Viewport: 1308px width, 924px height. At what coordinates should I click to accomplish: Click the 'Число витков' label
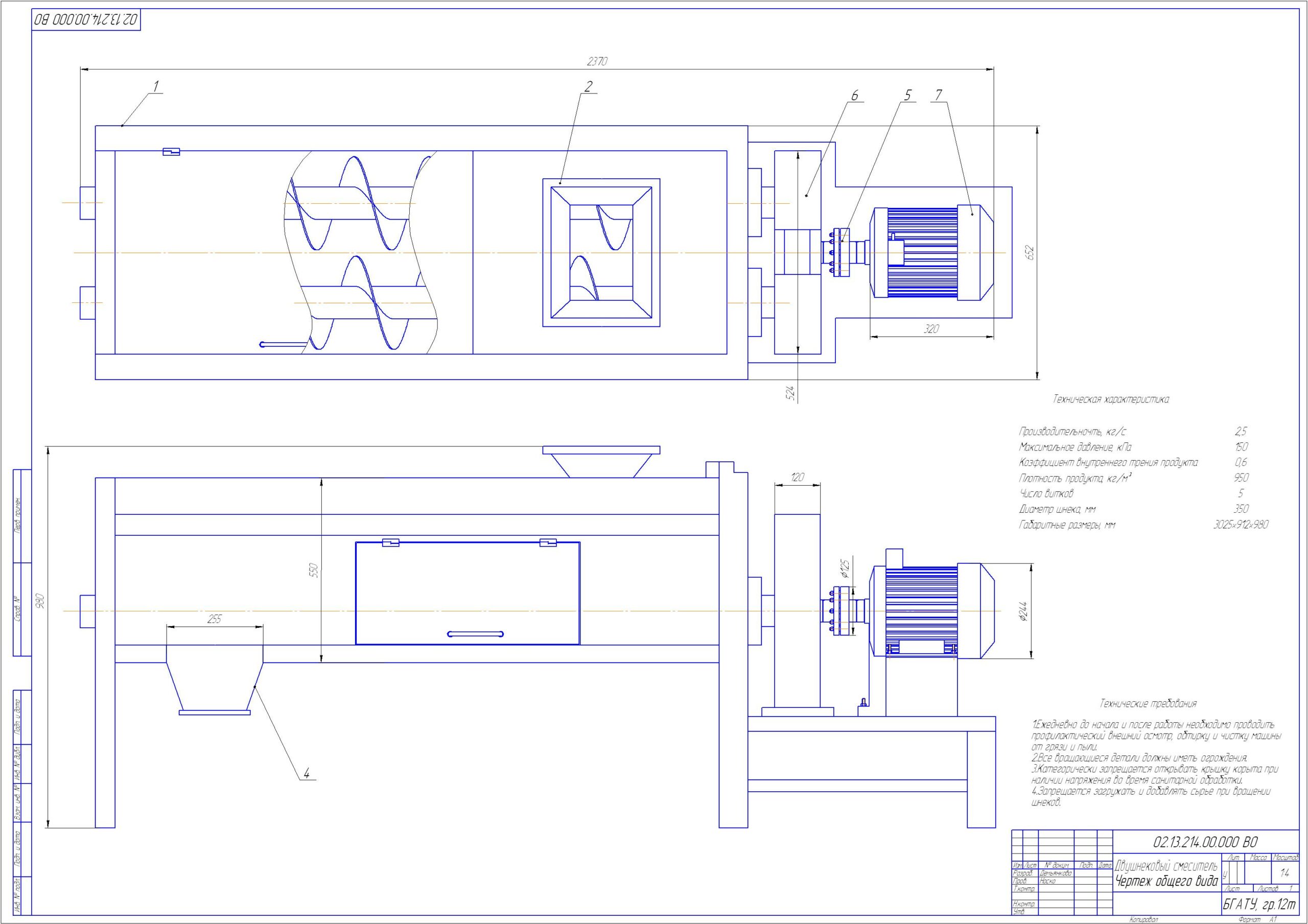pos(1046,493)
